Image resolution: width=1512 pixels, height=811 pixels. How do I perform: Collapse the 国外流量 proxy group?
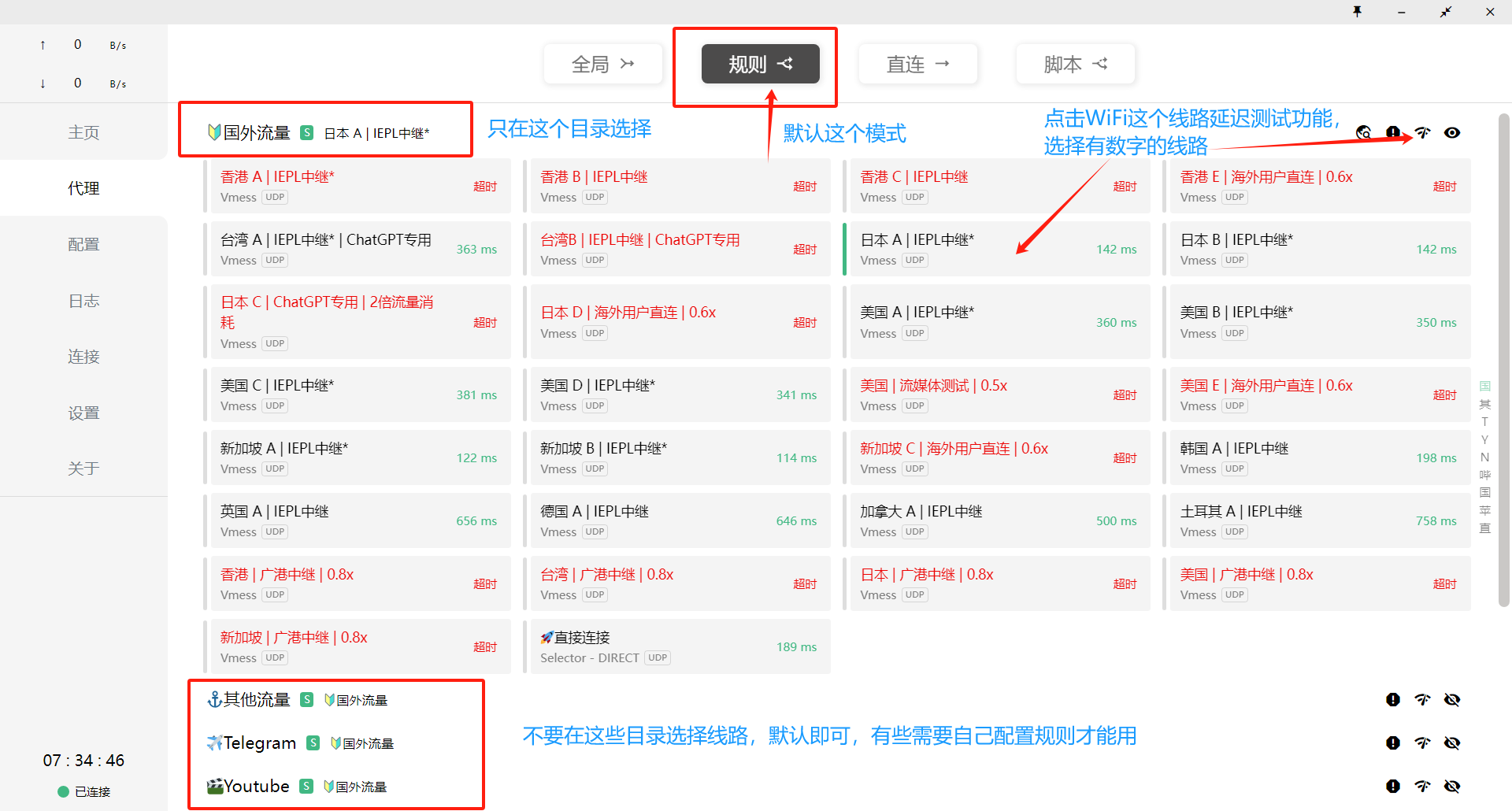(257, 132)
